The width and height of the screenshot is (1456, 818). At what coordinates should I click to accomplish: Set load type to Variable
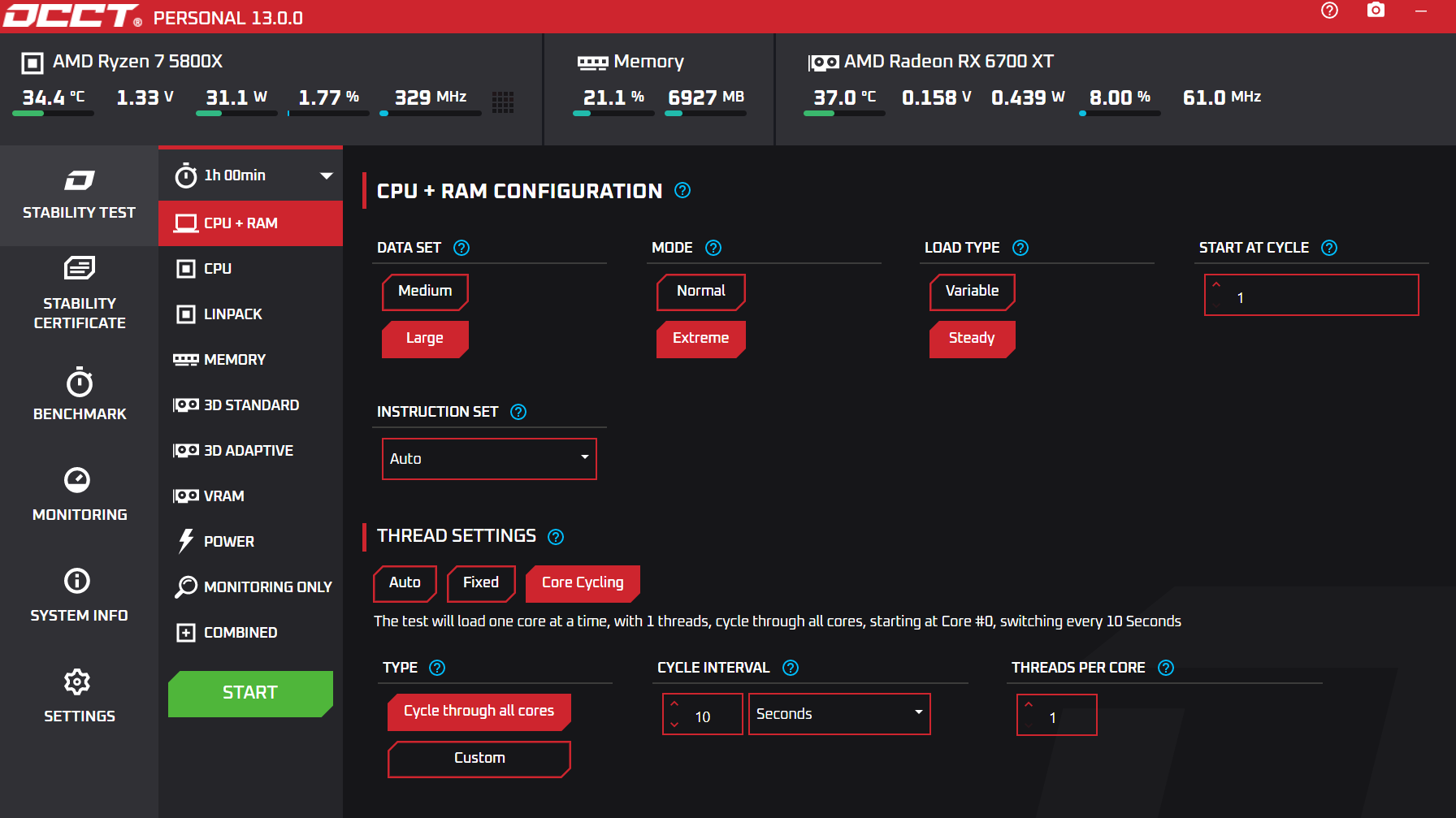click(x=972, y=292)
